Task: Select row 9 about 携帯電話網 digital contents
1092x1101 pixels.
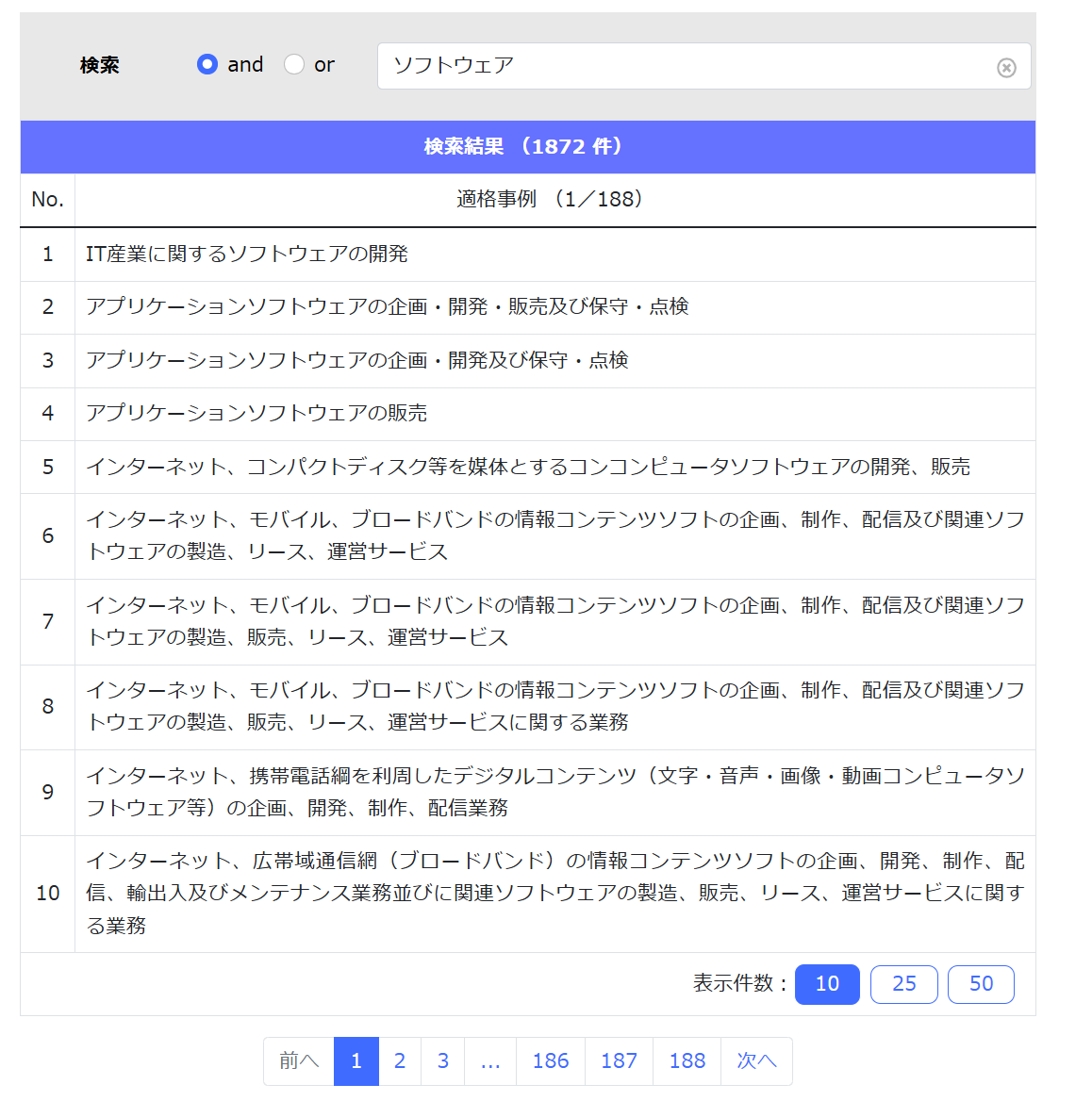Action: pyautogui.click(x=528, y=792)
